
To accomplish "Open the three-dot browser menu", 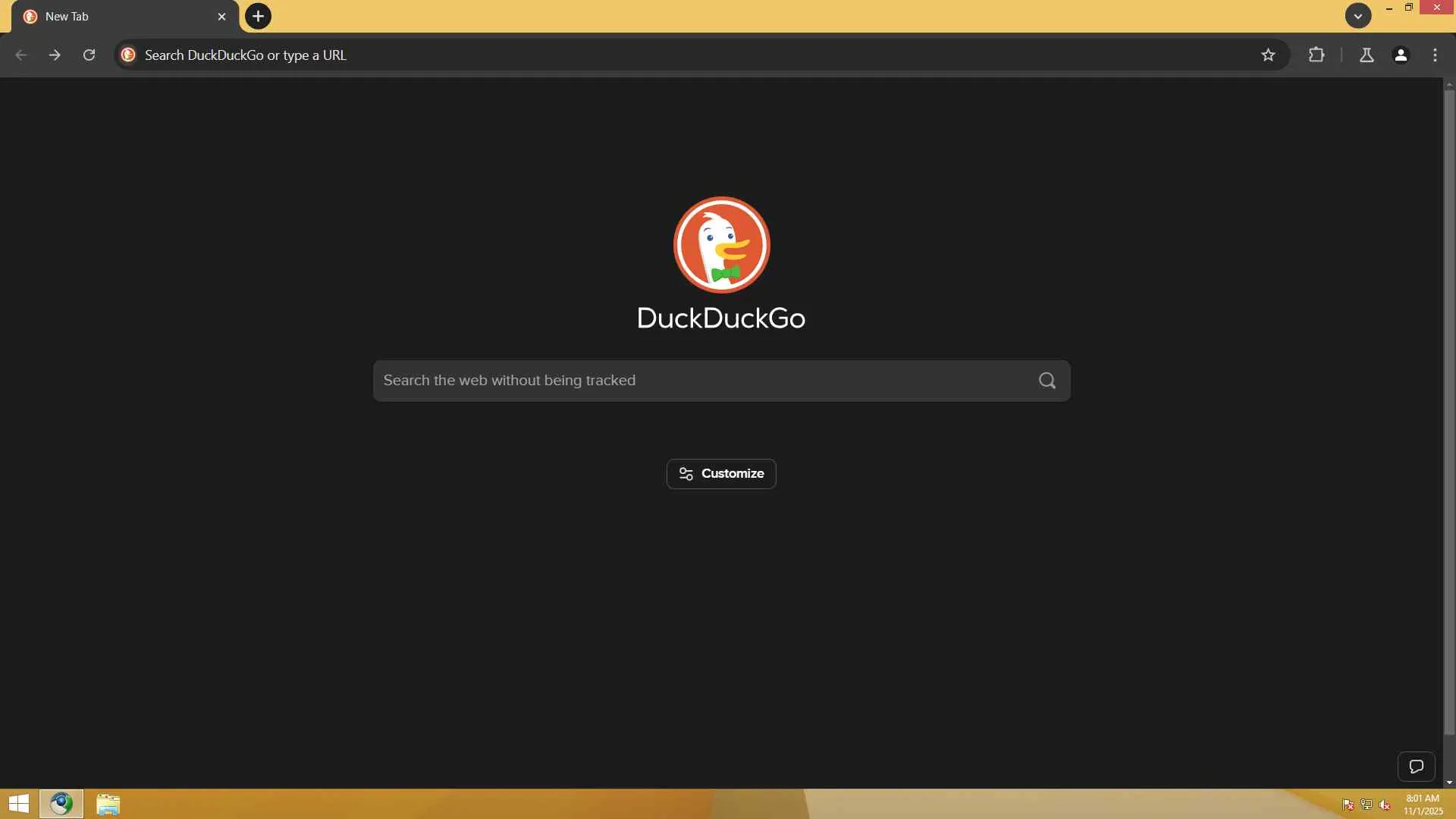I will coord(1435,55).
